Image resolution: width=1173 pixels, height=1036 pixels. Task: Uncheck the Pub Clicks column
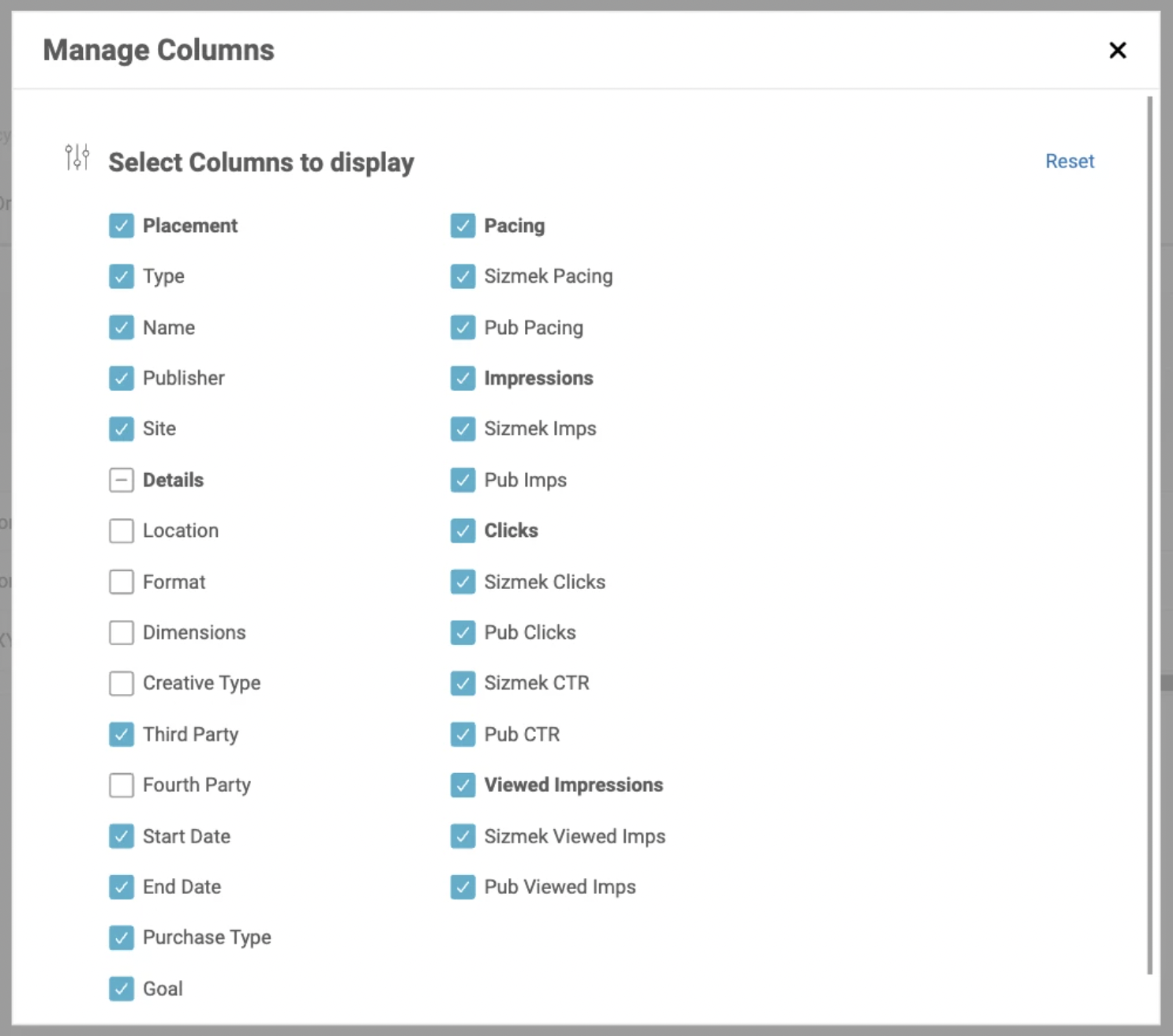pos(463,632)
